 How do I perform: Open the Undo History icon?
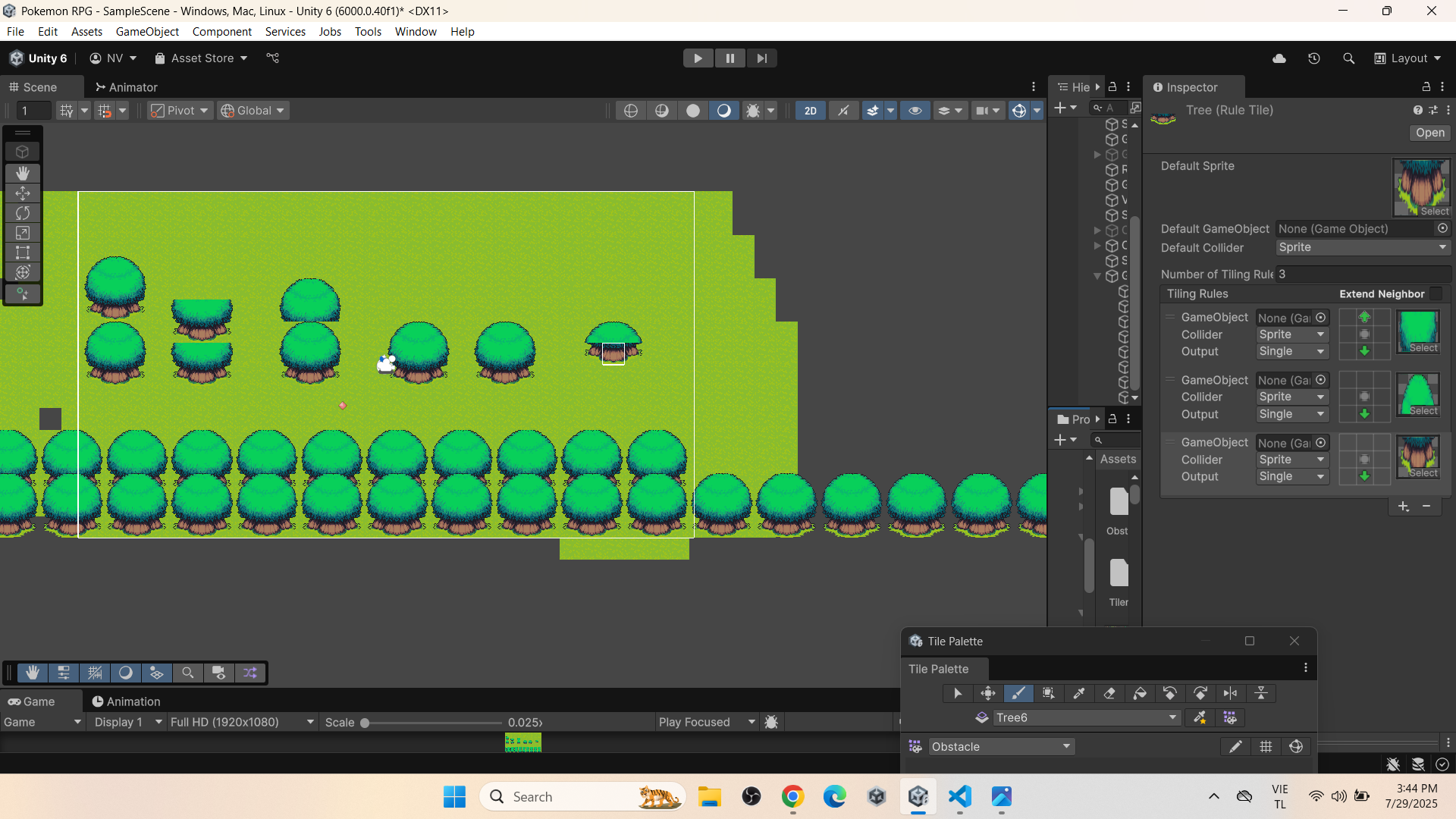click(x=1314, y=58)
